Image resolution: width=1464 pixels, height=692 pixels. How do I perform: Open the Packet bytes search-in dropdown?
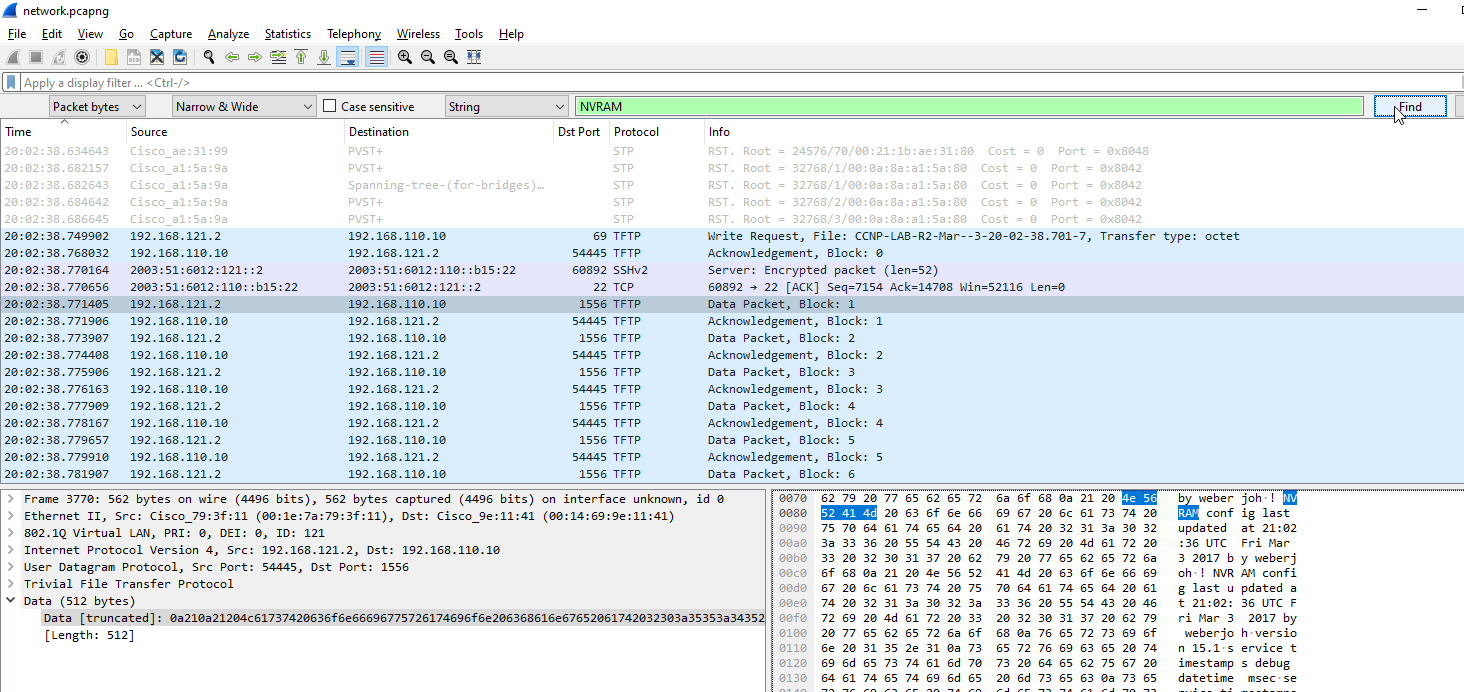click(97, 106)
